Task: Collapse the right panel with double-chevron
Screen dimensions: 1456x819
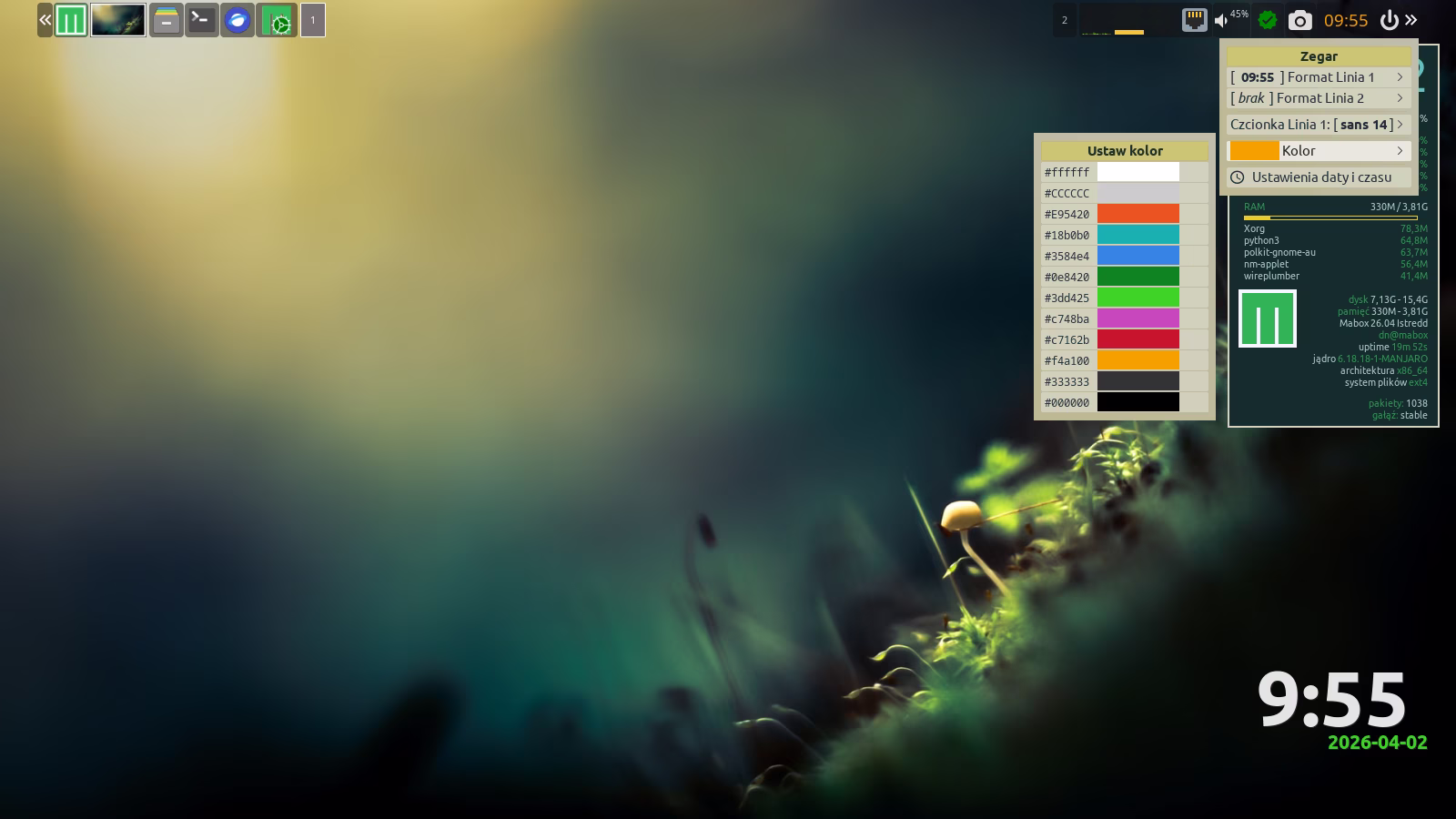Action: coord(1410,20)
